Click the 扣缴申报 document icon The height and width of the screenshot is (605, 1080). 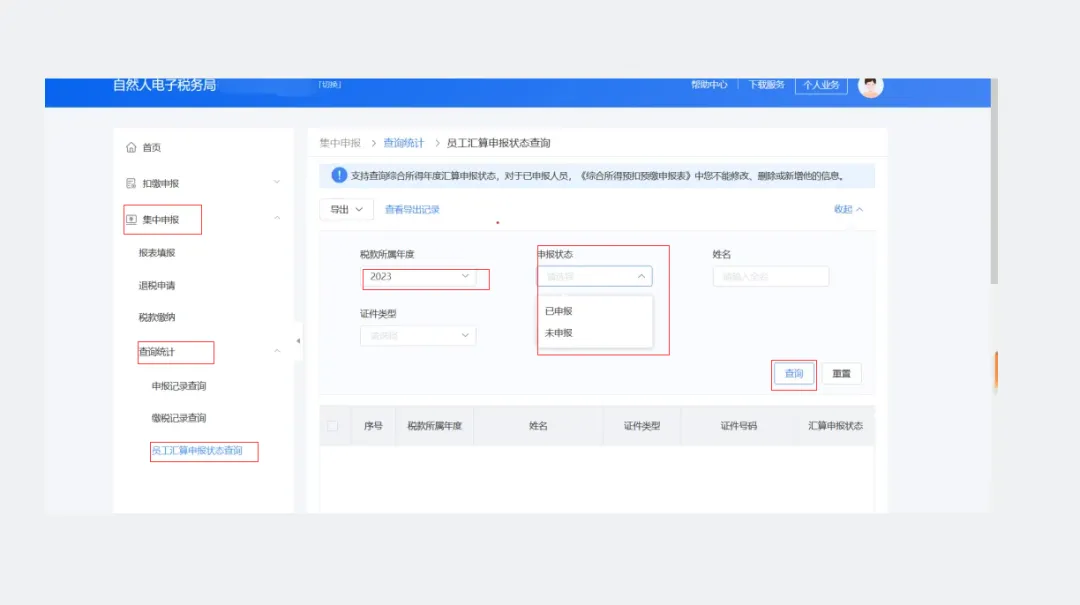(131, 183)
